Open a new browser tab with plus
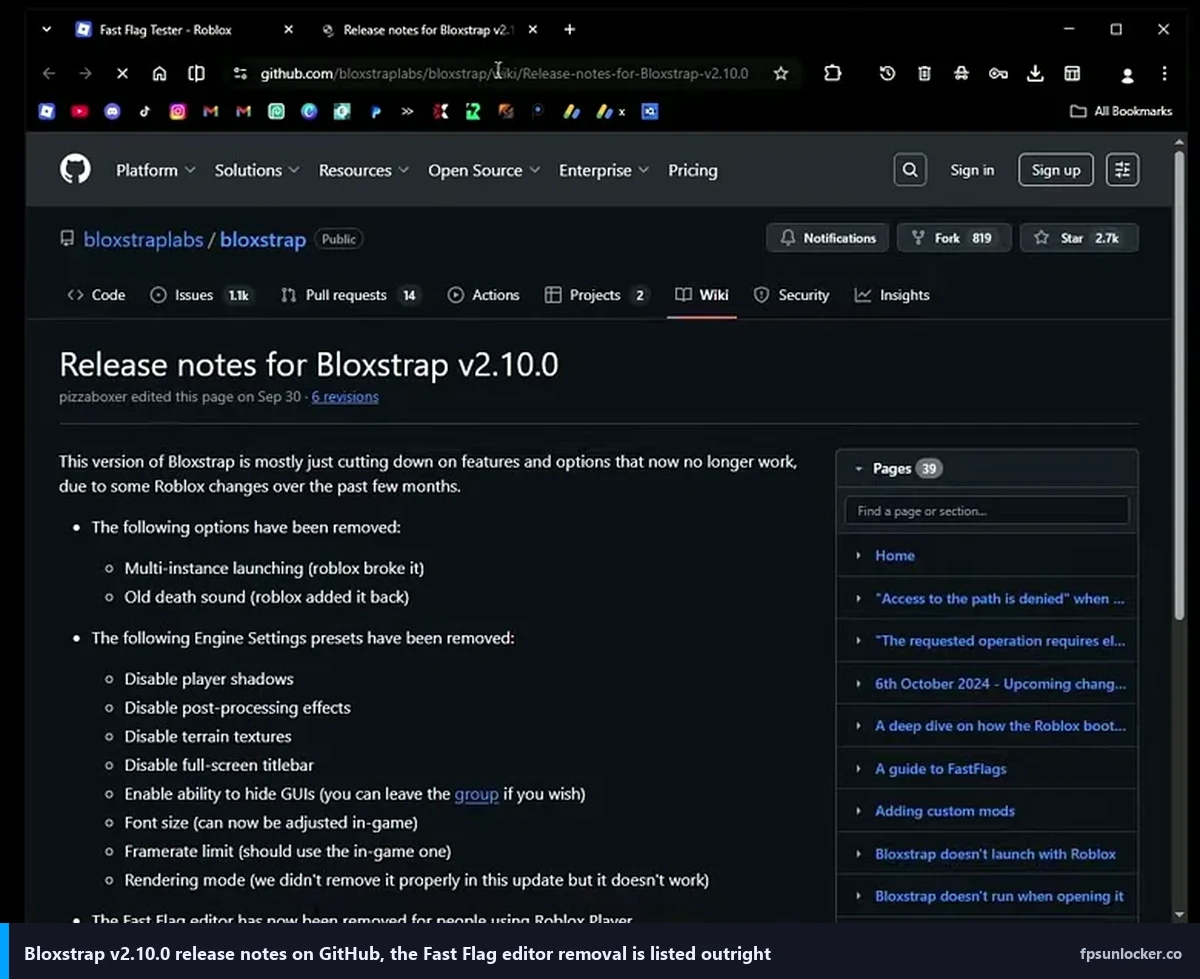 (x=570, y=29)
